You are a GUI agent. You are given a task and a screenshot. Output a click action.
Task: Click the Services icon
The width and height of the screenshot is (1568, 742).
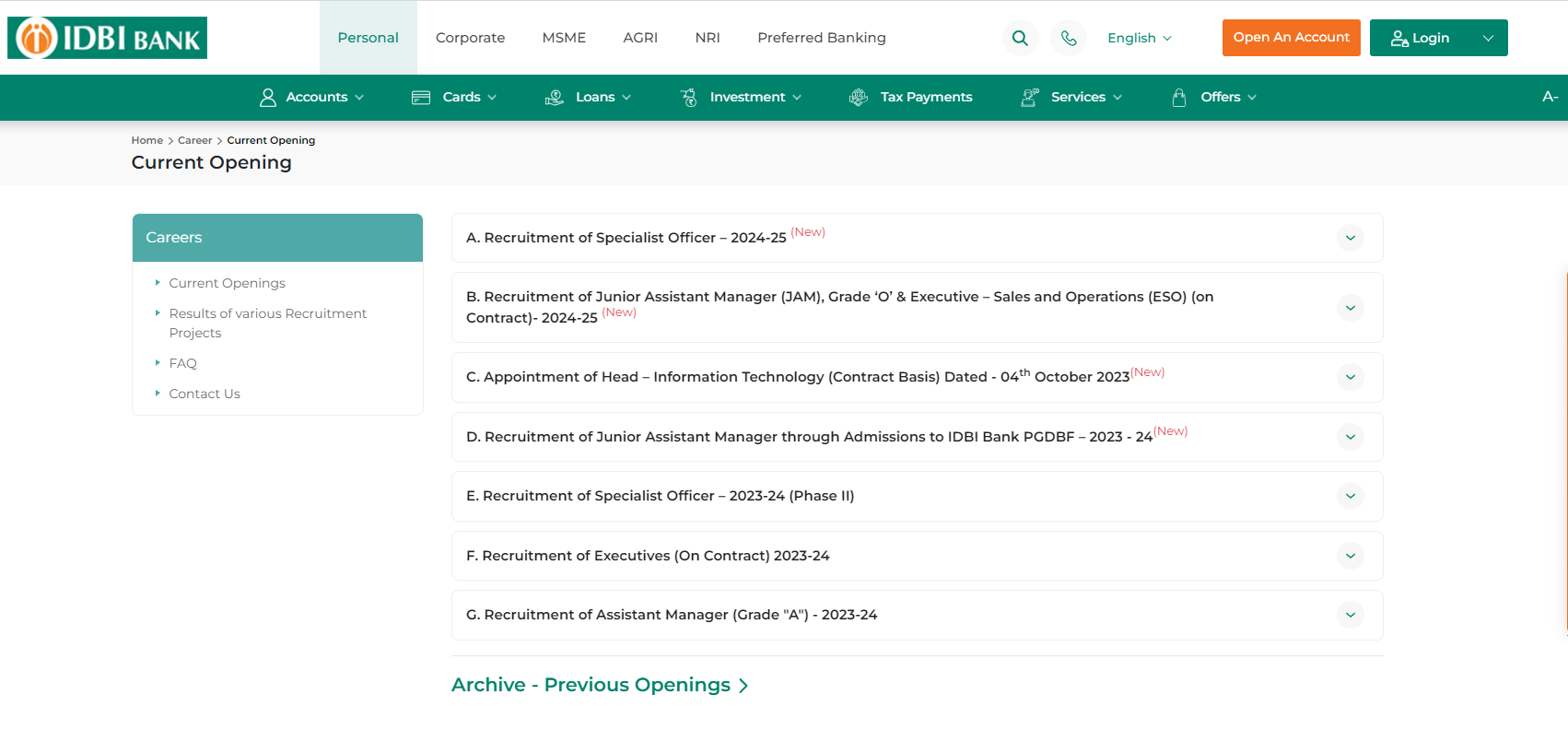(x=1030, y=97)
